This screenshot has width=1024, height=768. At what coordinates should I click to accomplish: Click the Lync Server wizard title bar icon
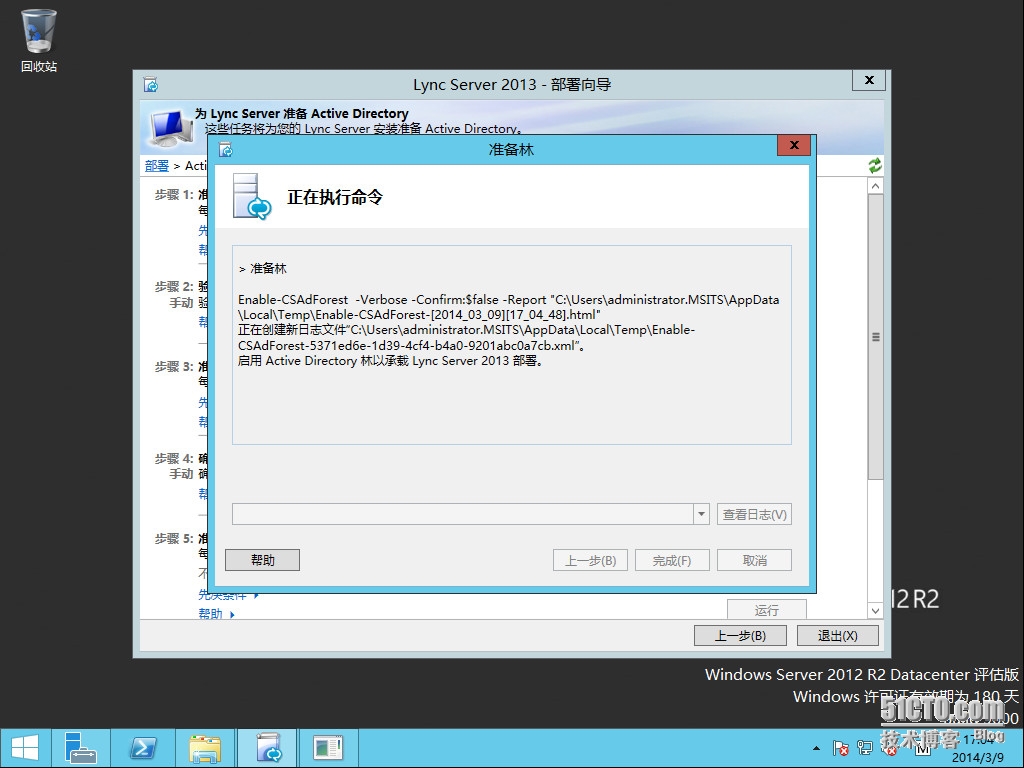[x=151, y=85]
